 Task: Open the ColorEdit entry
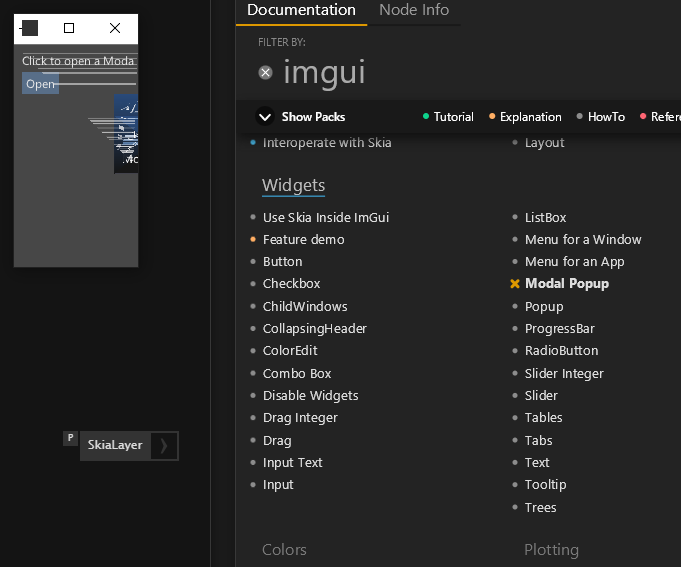(290, 351)
